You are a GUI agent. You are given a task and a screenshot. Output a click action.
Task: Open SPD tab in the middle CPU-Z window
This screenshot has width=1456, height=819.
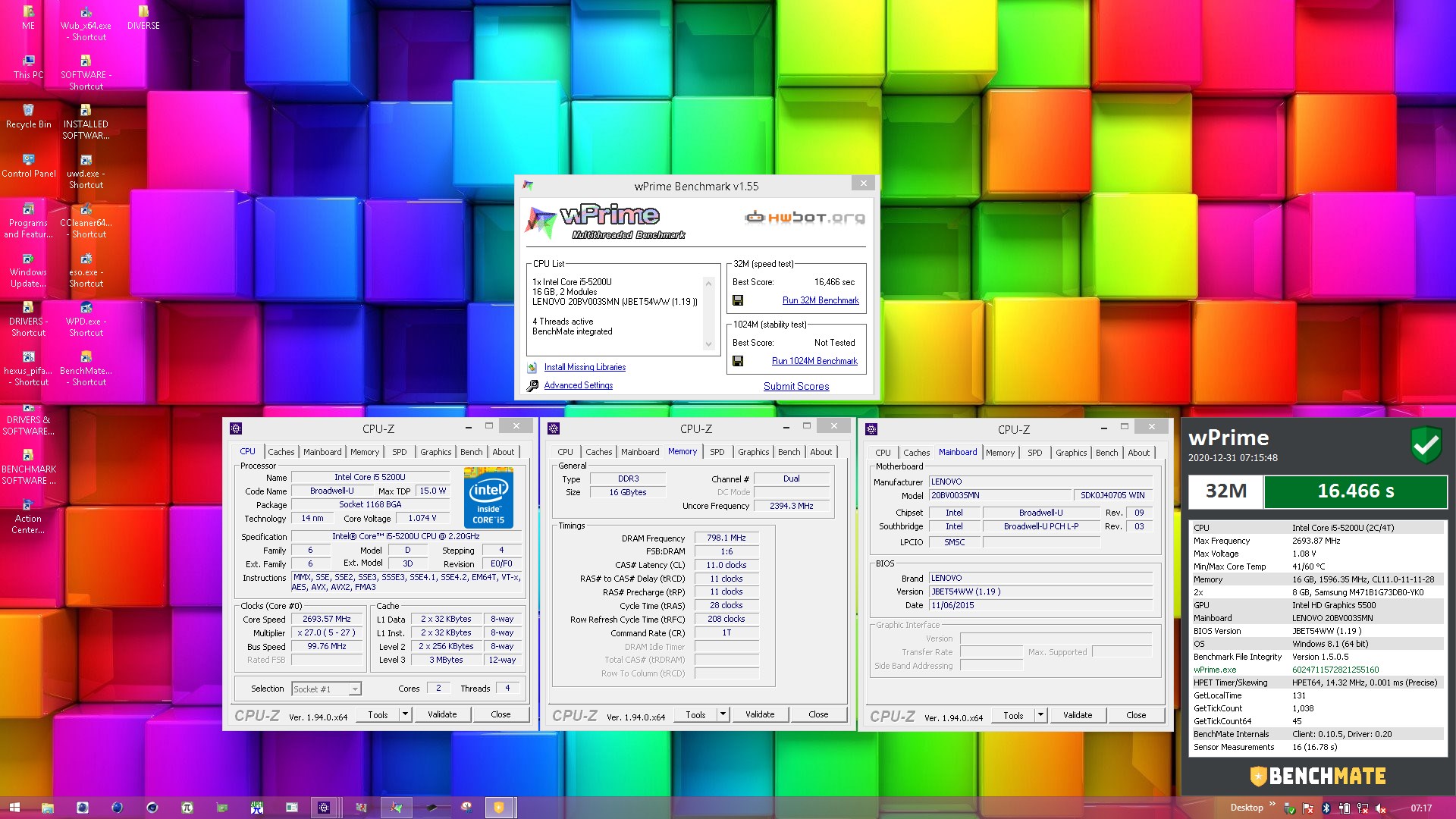pos(717,452)
